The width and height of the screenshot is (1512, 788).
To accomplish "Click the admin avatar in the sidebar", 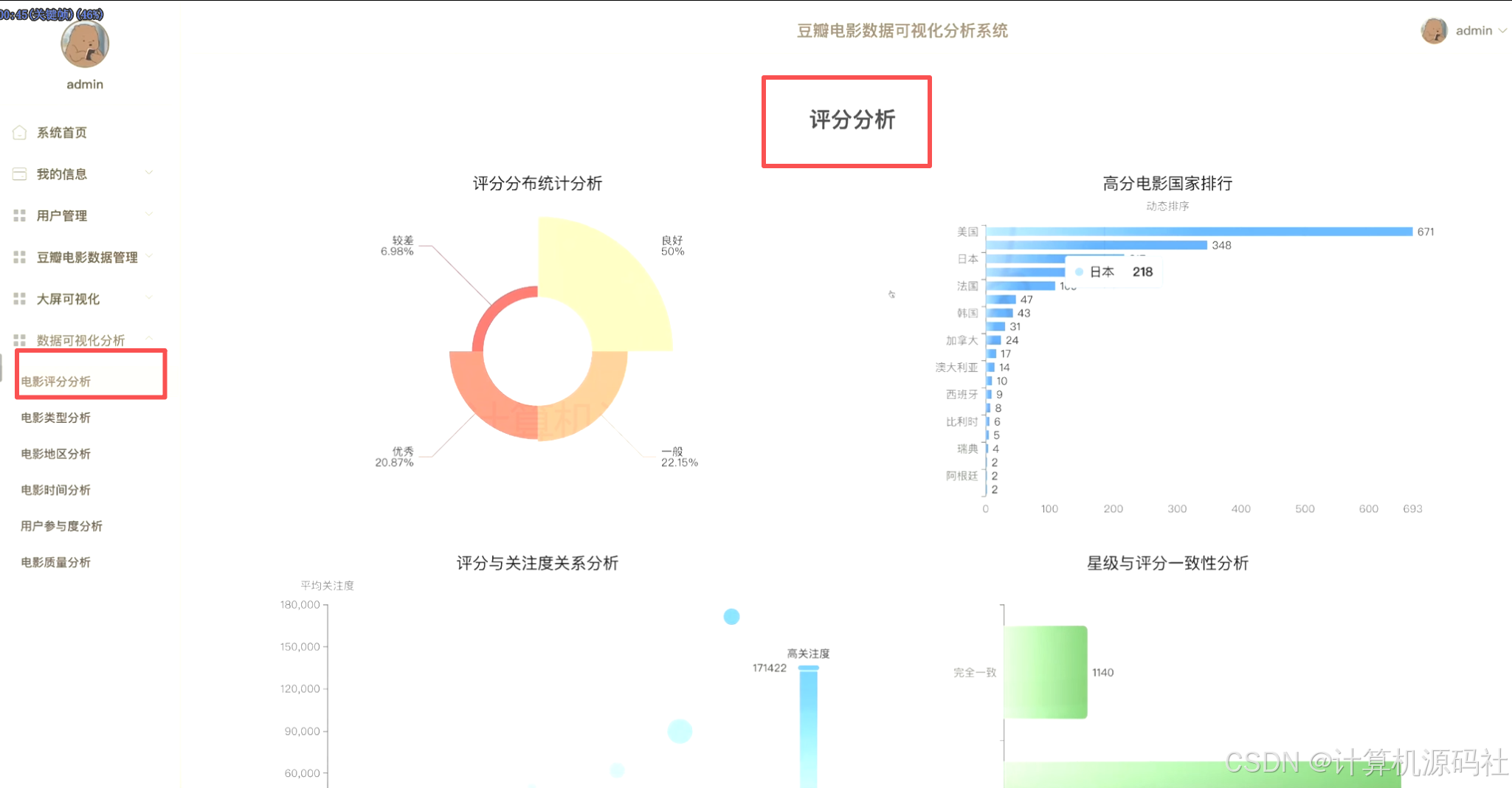I will pos(84,44).
